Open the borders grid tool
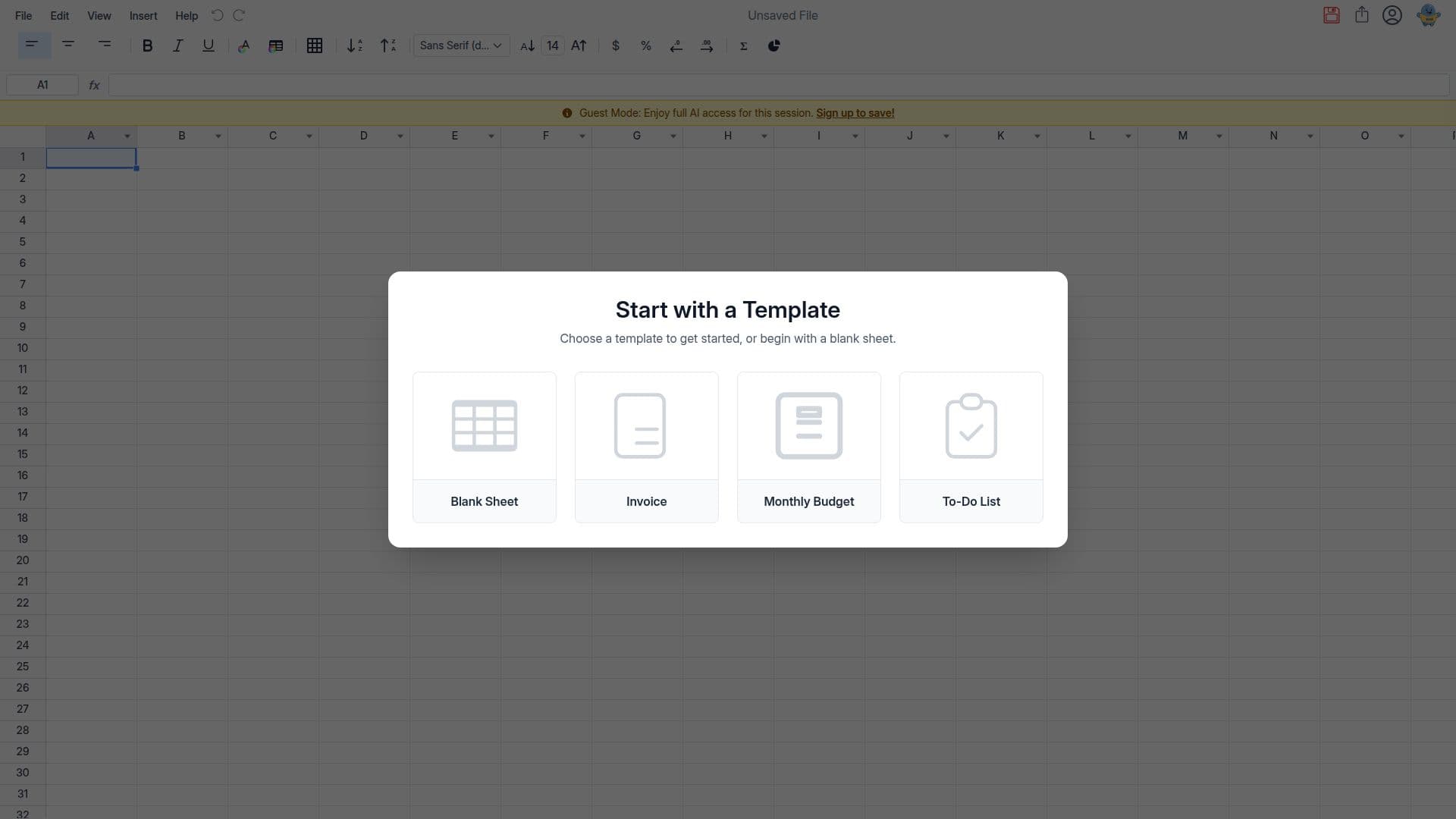Image resolution: width=1456 pixels, height=819 pixels. (x=315, y=45)
